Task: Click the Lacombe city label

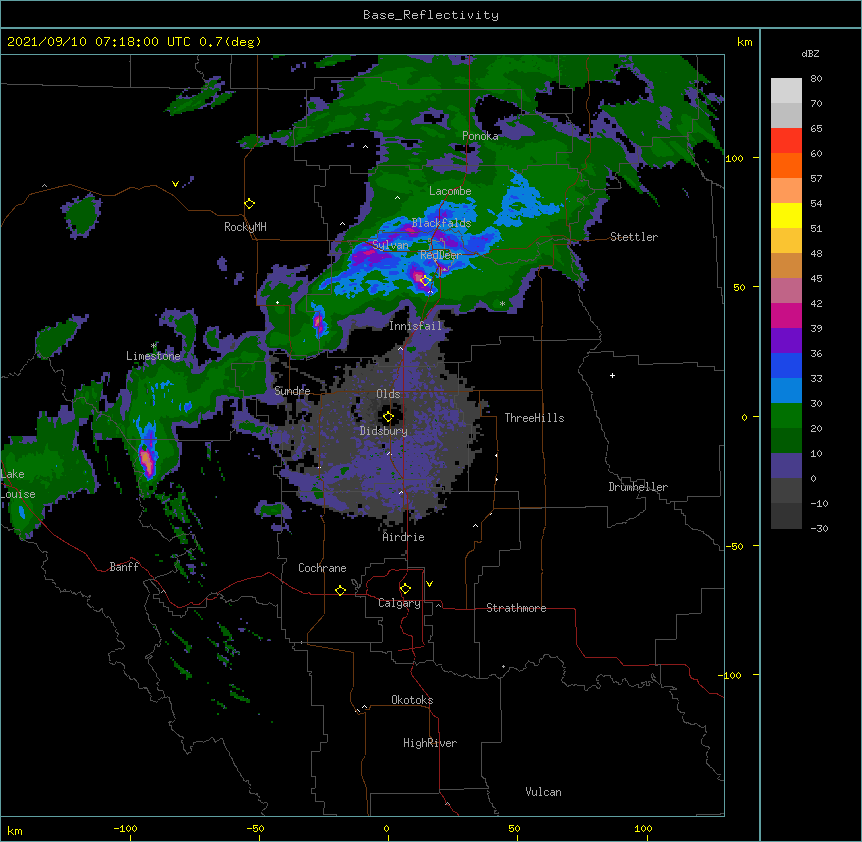Action: [450, 191]
